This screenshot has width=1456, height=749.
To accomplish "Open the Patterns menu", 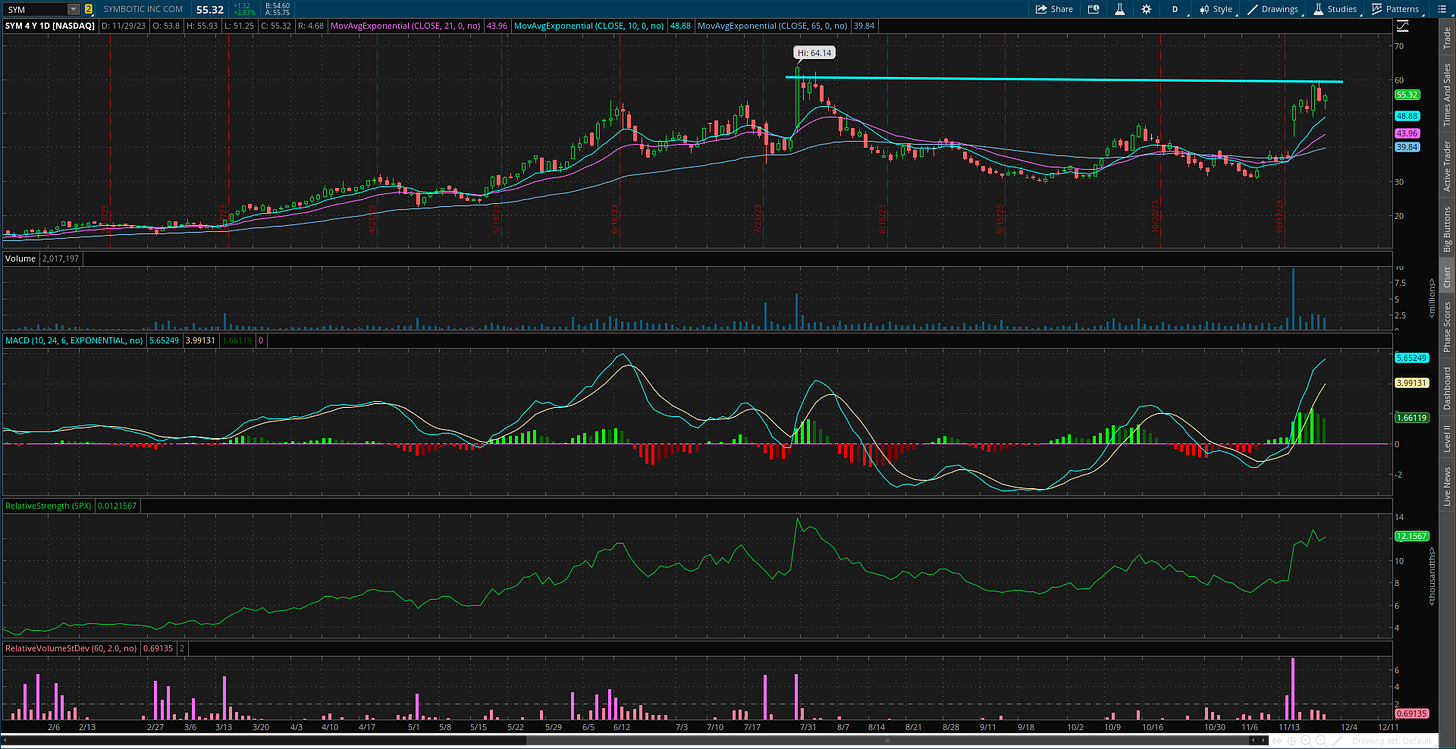I will [x=1396, y=9].
